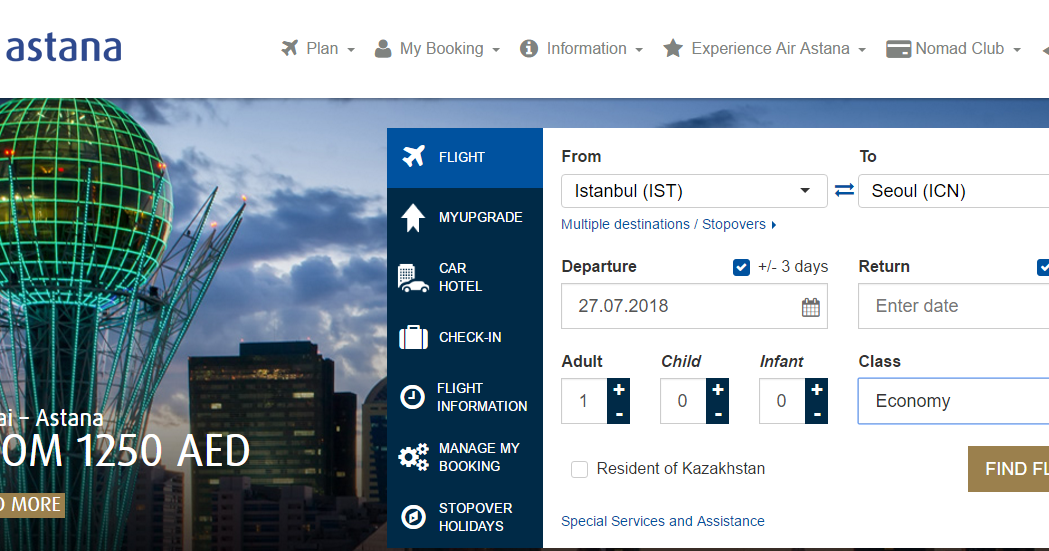Image resolution: width=1049 pixels, height=551 pixels.
Task: Expand the My Booking menu
Action: [438, 49]
